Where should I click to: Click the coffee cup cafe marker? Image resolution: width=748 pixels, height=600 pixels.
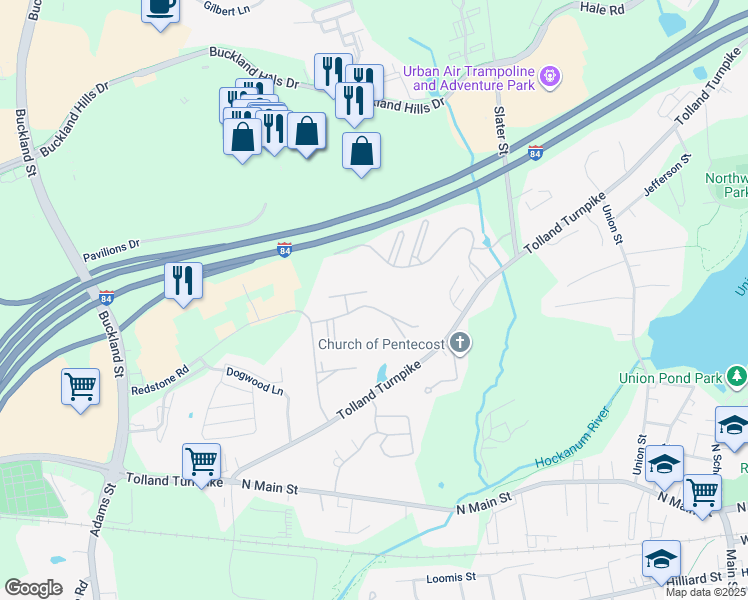161,11
